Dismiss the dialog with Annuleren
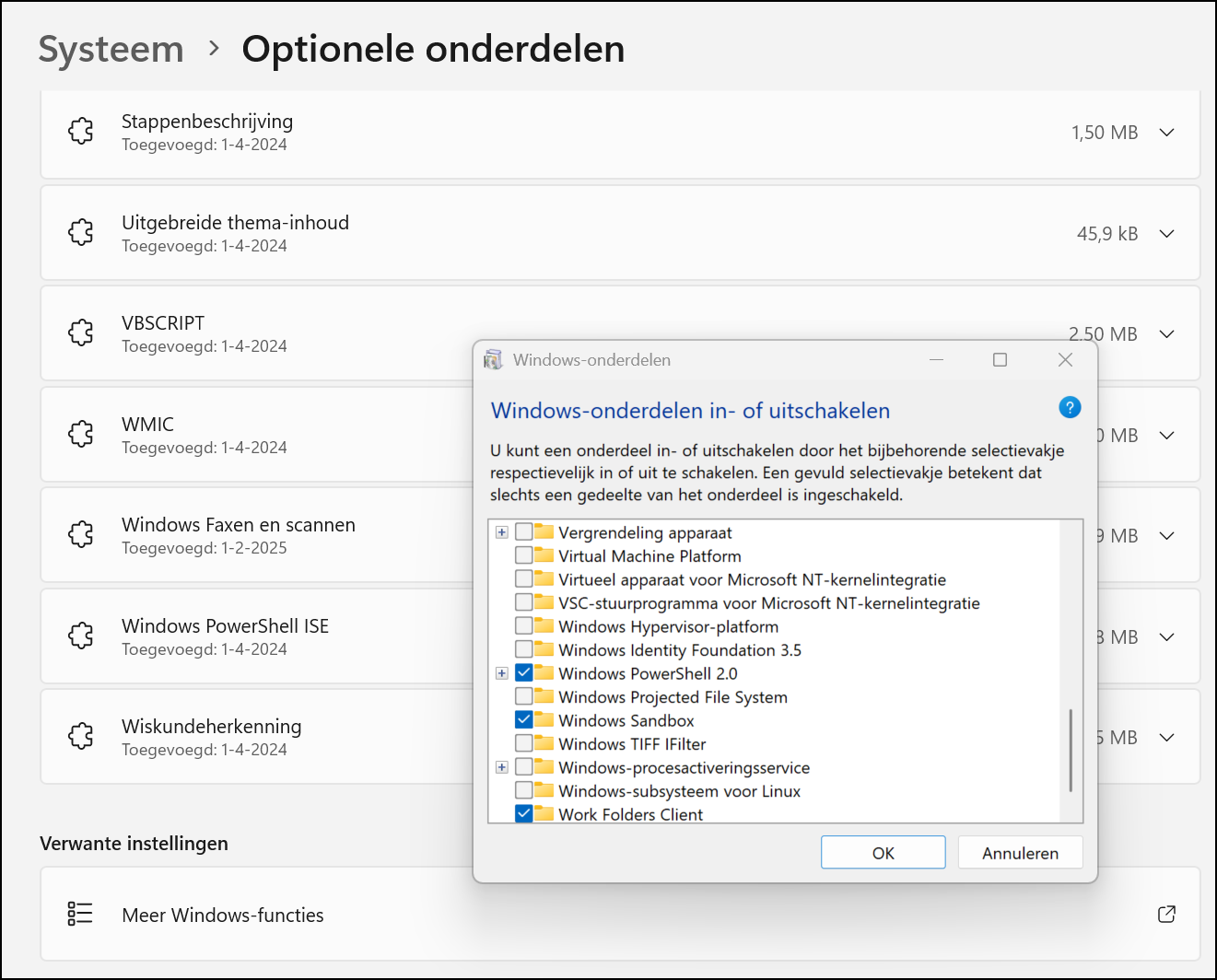The image size is (1217, 980). 1020,852
